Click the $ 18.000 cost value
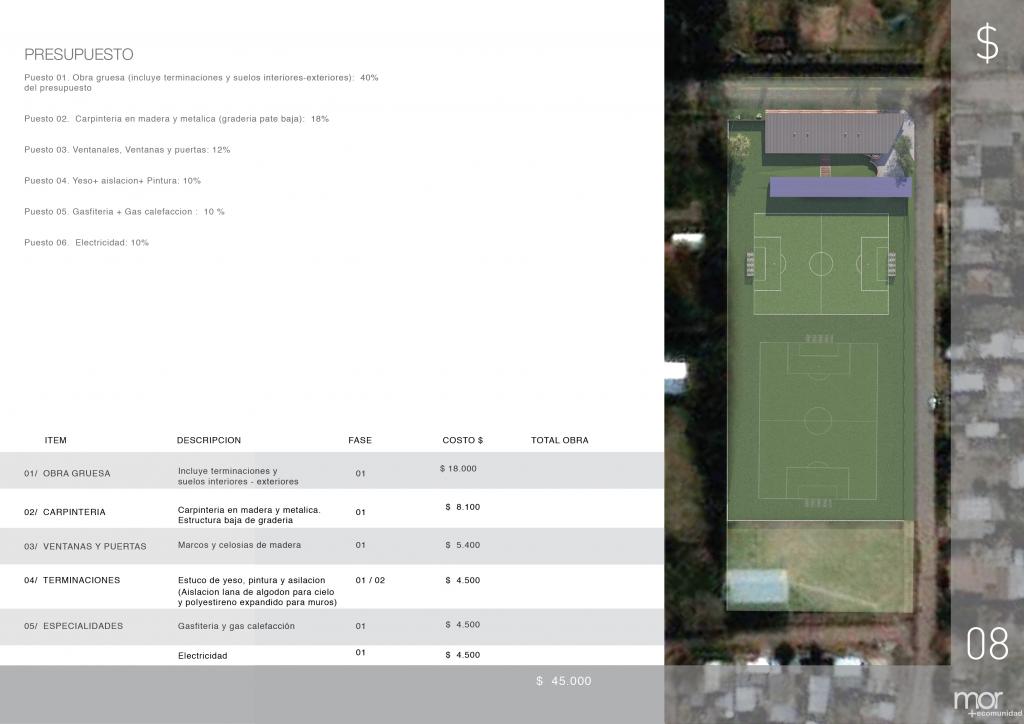Screen dimensions: 1024x724 458,468
